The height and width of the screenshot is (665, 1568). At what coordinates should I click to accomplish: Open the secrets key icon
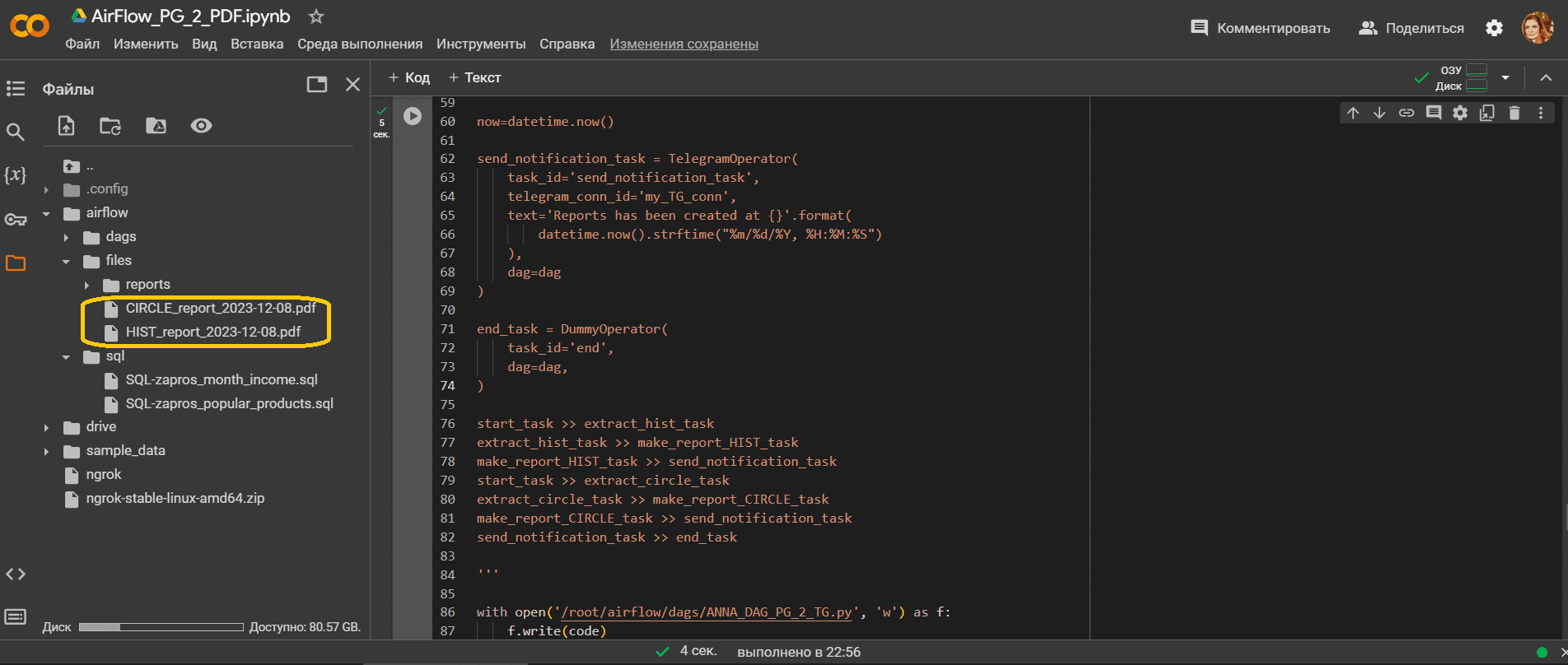pos(16,219)
